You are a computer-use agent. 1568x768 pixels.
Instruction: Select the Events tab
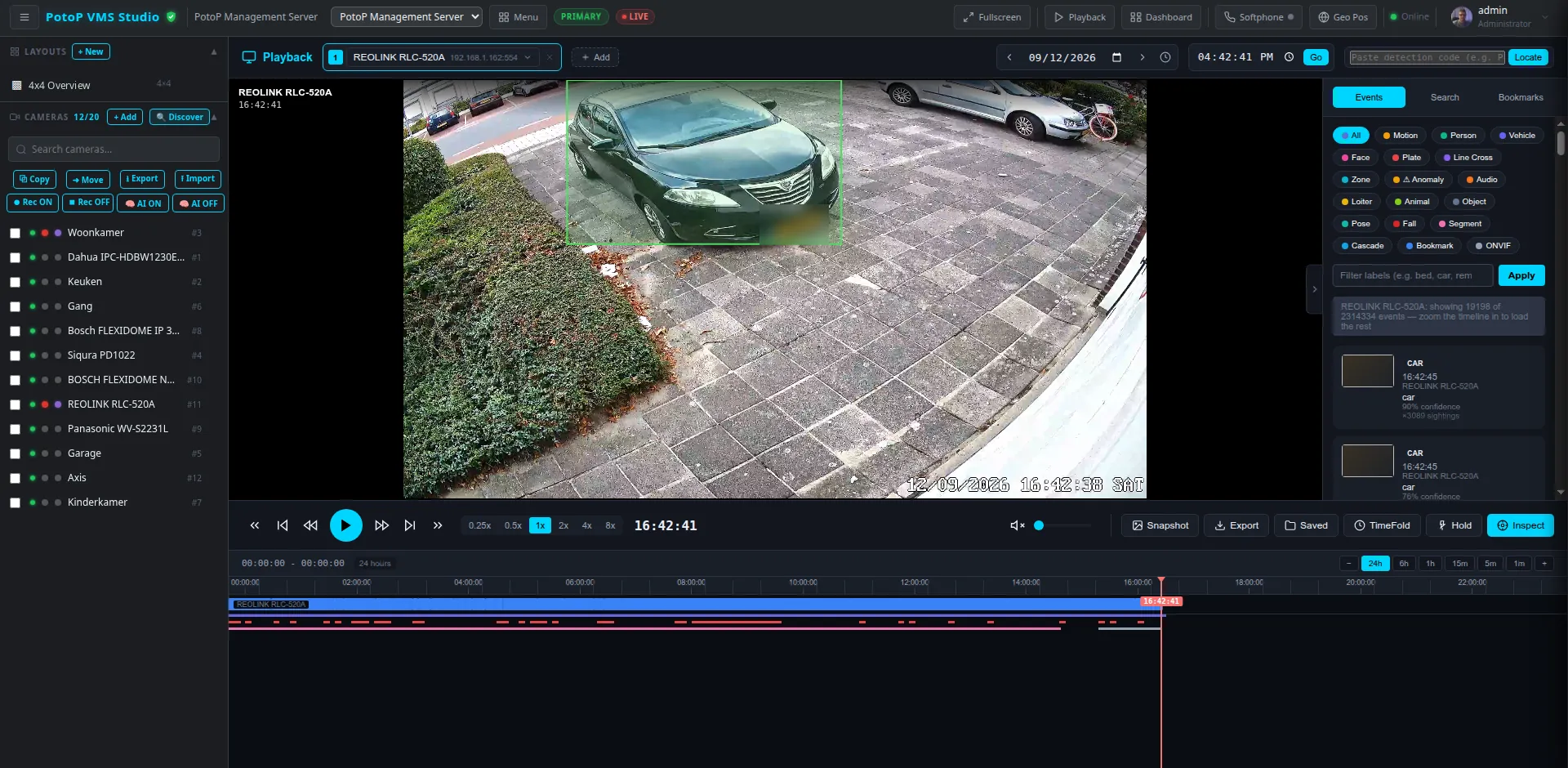tap(1369, 97)
